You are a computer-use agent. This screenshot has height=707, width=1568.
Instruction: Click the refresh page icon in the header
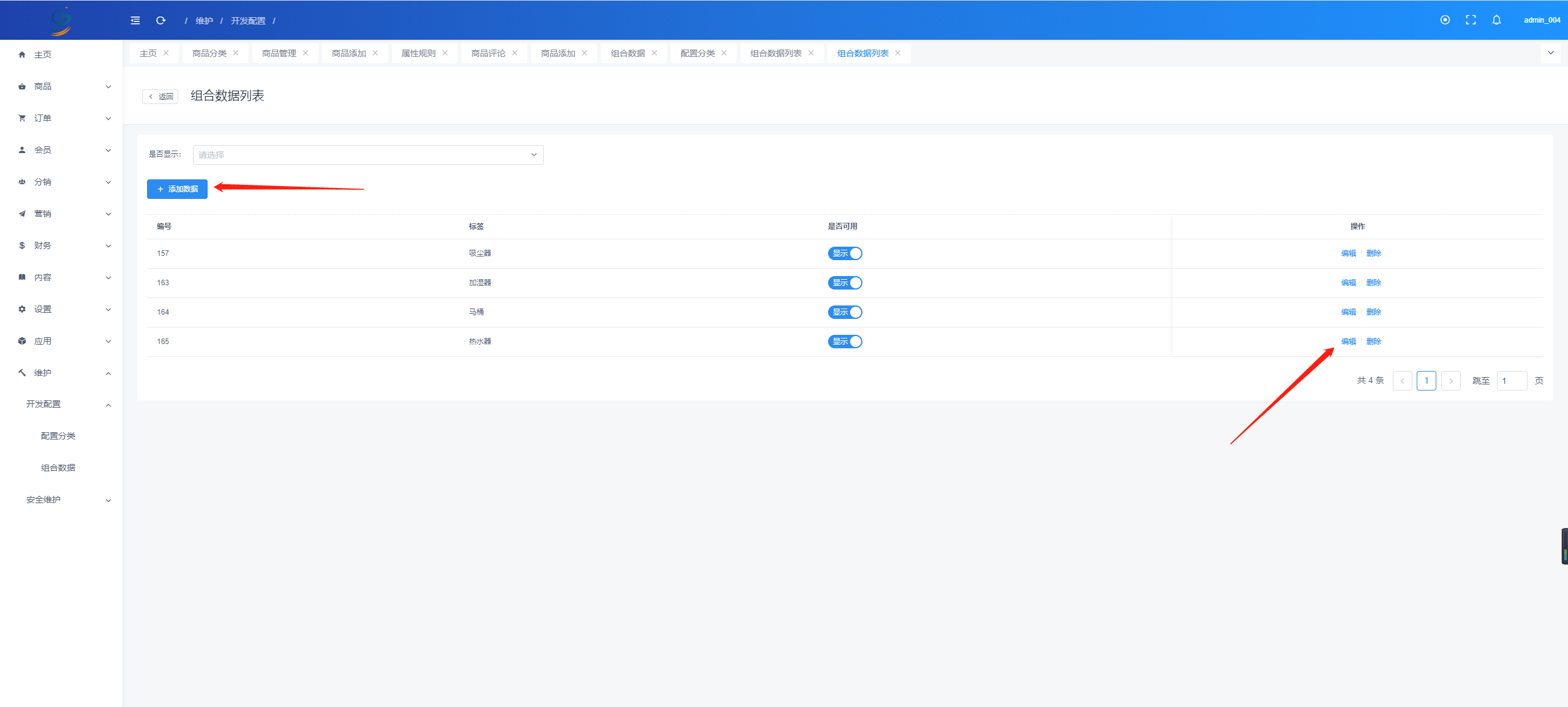(x=161, y=20)
